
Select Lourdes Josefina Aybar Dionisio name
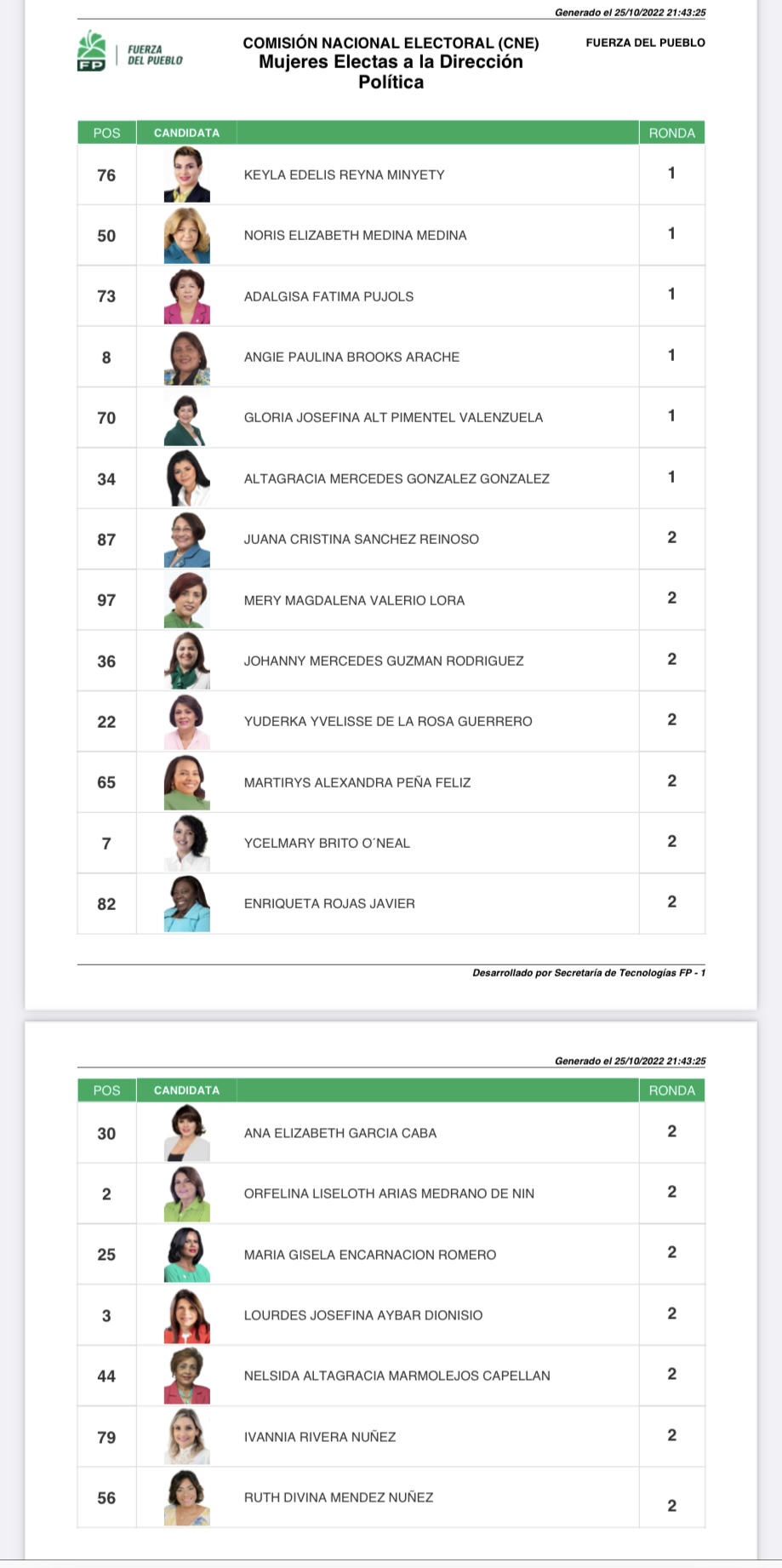[363, 1315]
